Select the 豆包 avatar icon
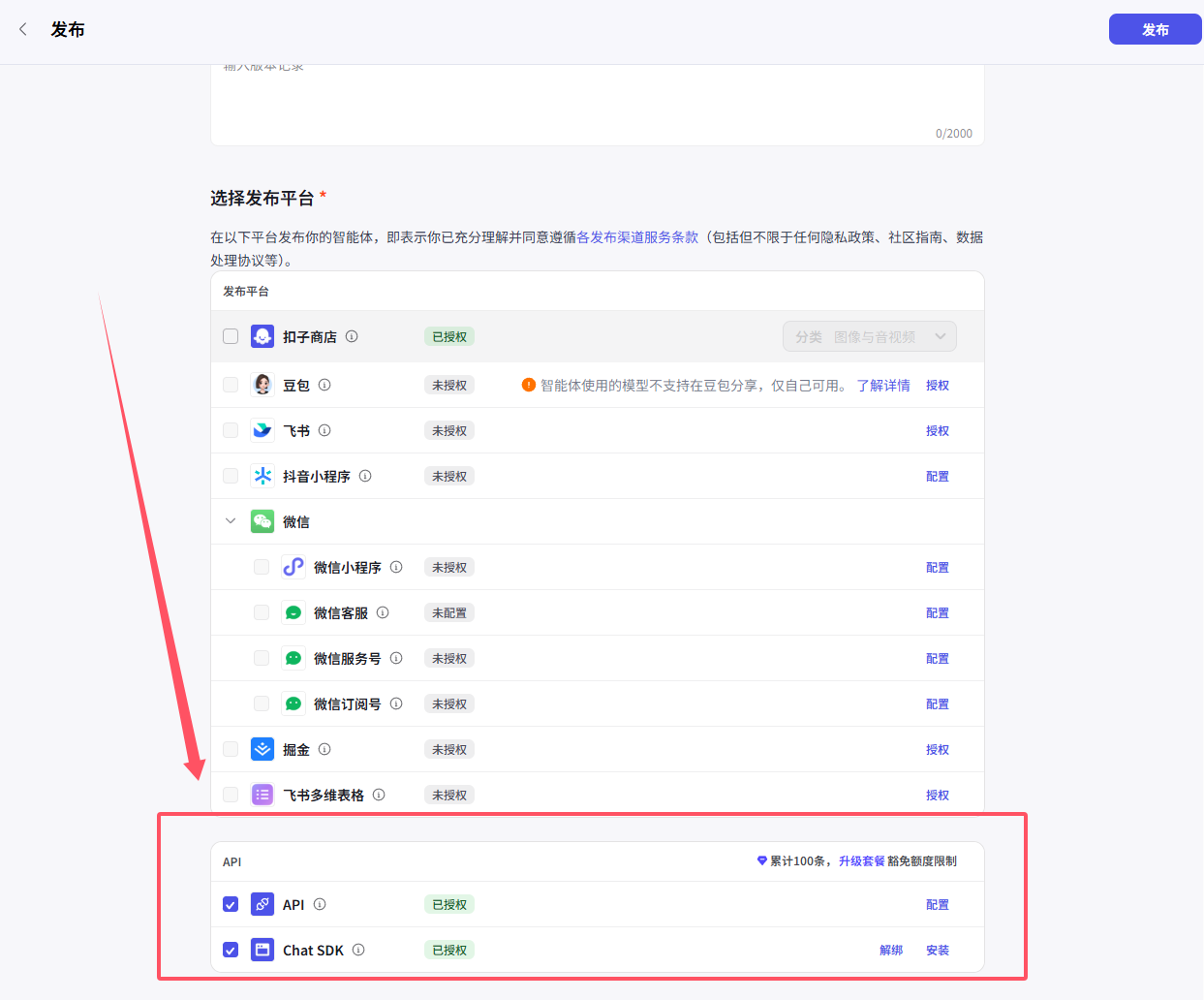 coord(261,384)
